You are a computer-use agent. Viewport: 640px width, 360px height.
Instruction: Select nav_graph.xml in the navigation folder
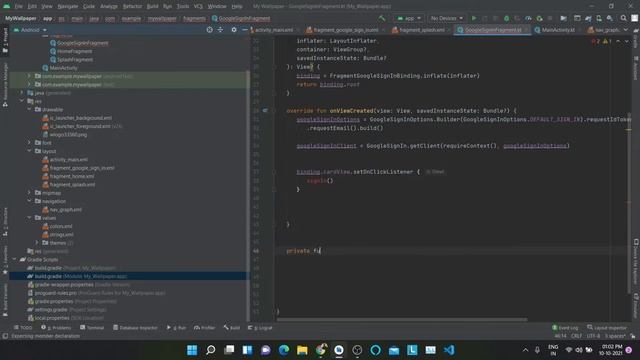coord(62,209)
